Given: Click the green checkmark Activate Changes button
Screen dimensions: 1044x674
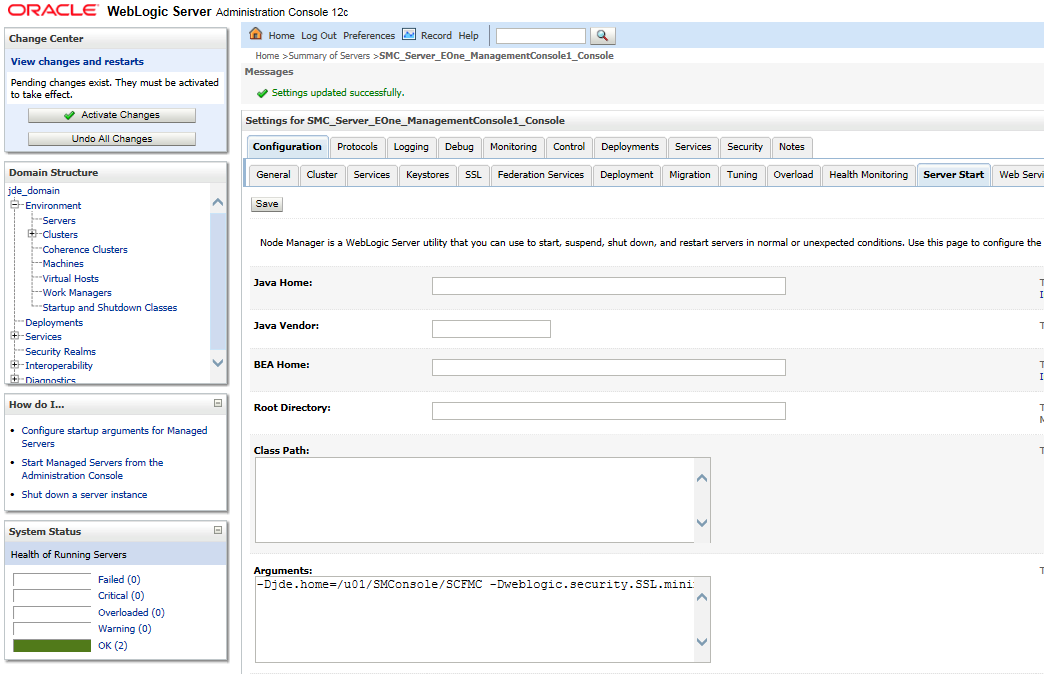Looking at the screenshot, I should click(111, 115).
